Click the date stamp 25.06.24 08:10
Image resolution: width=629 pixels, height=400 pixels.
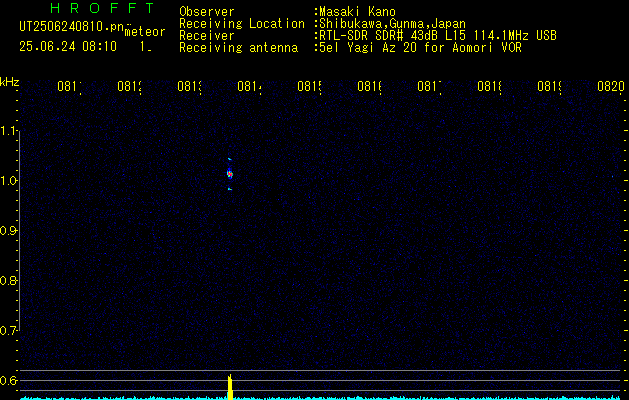pos(68,46)
